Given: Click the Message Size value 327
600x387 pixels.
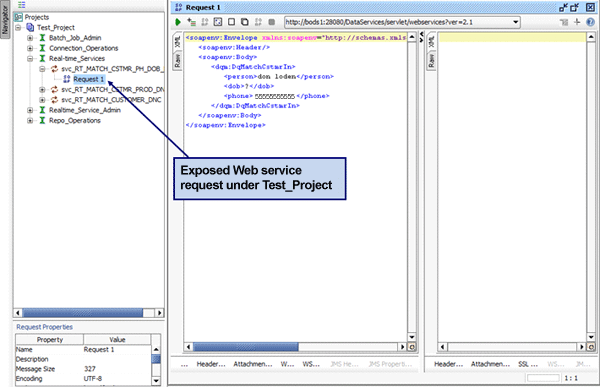Looking at the screenshot, I should (90, 369).
